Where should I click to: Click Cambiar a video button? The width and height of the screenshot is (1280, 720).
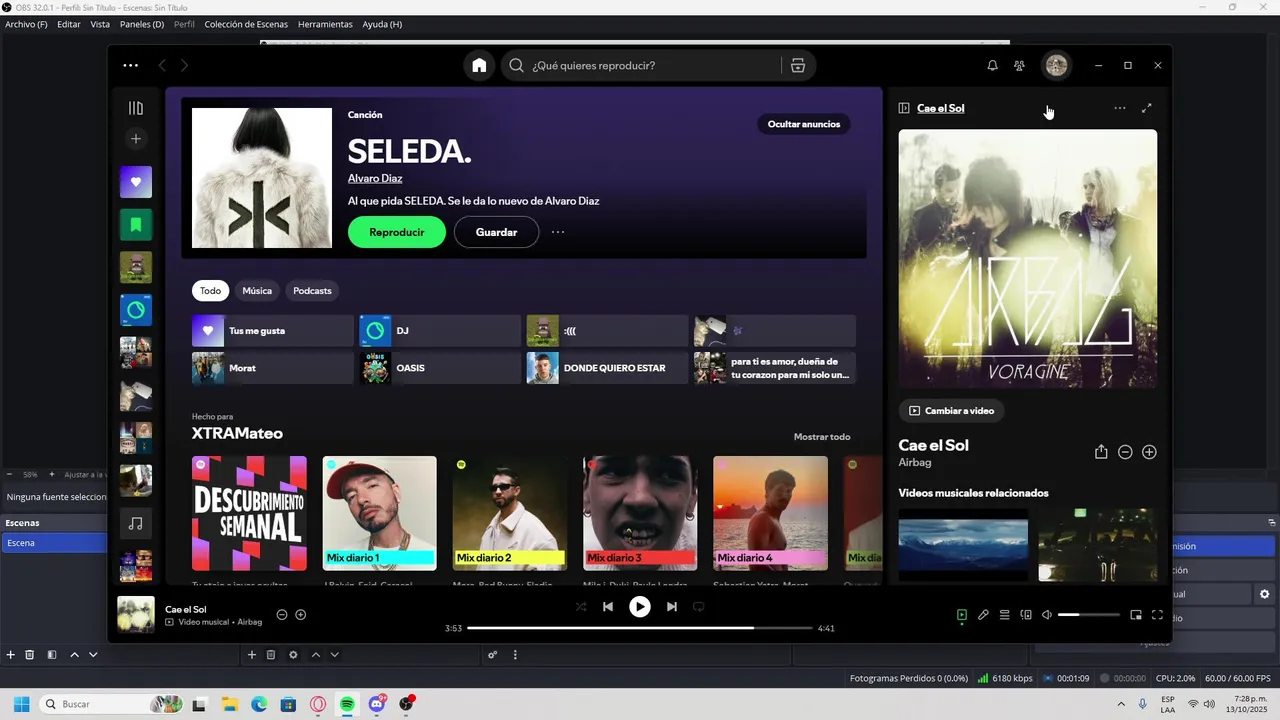coord(951,411)
